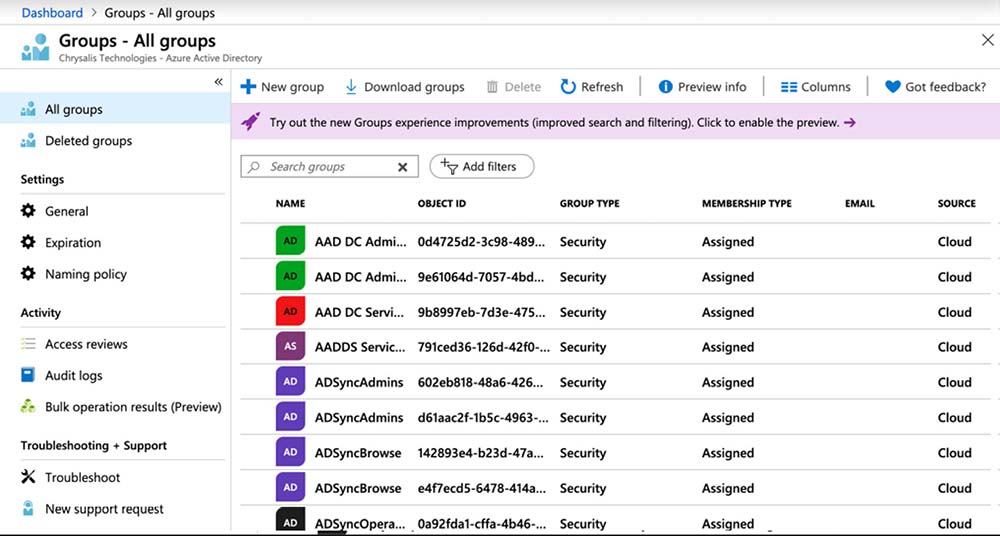Clear the Search groups field with X
1000x536 pixels.
click(x=402, y=167)
